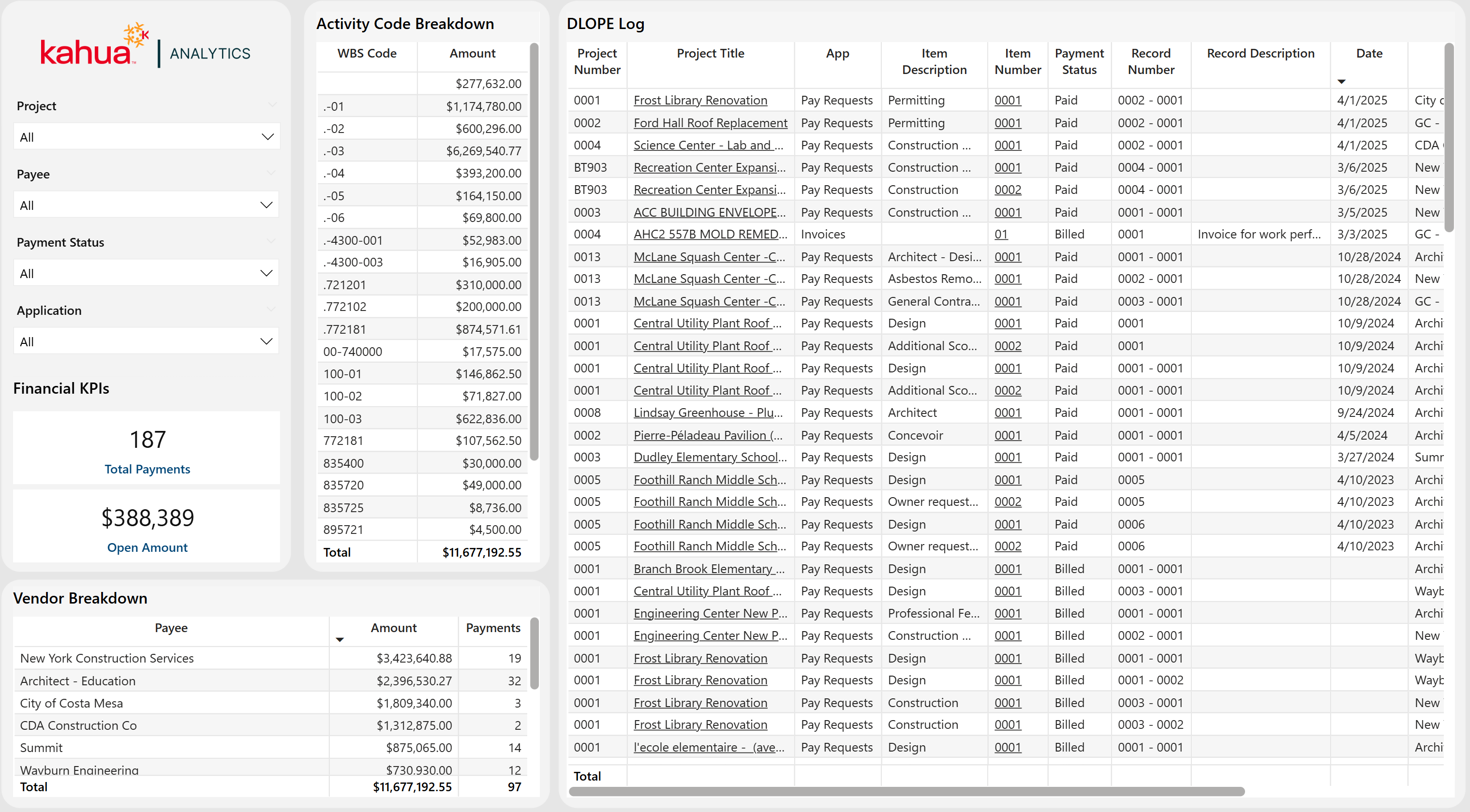This screenshot has height=812, width=1470.
Task: Sort by WBS Code column header
Action: (x=366, y=54)
